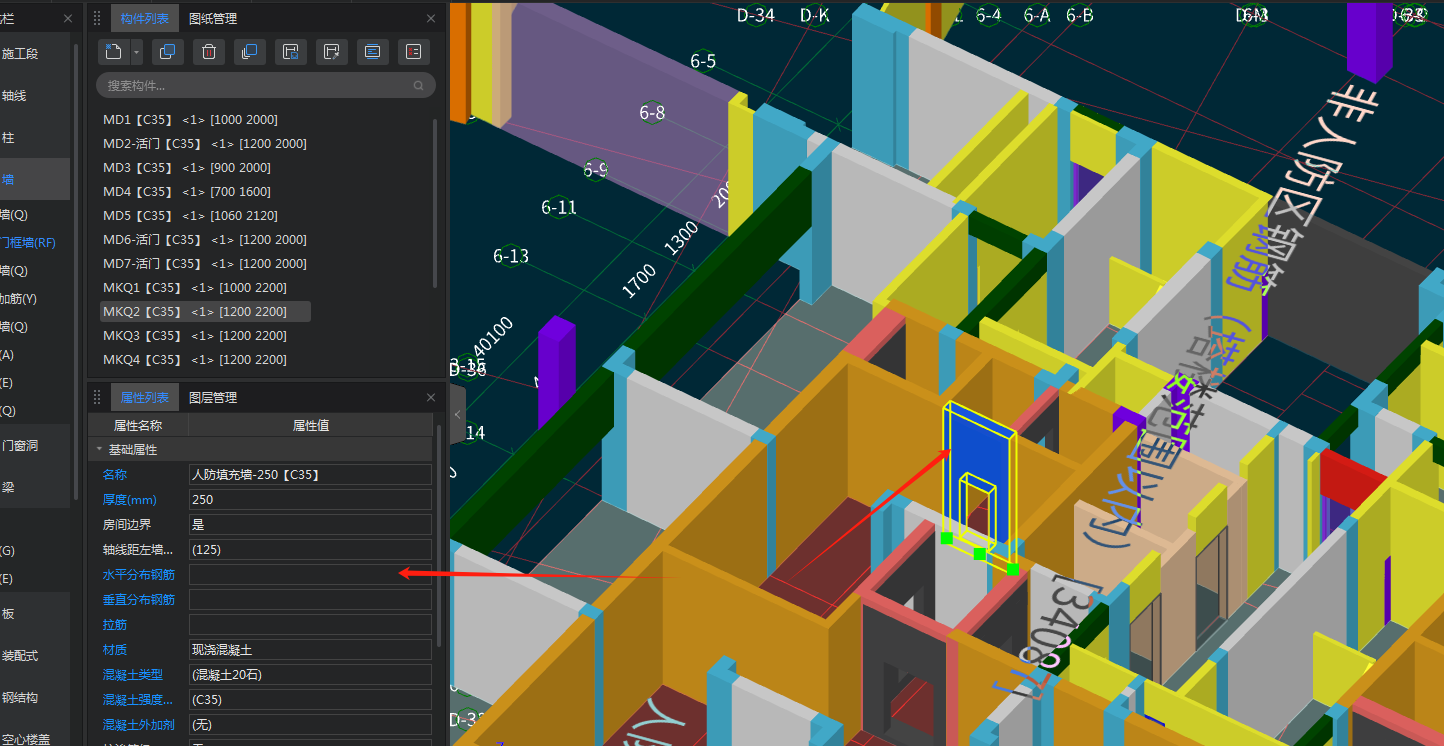Click the search magnifier icon in 搜索构件
The height and width of the screenshot is (746, 1444).
click(419, 86)
